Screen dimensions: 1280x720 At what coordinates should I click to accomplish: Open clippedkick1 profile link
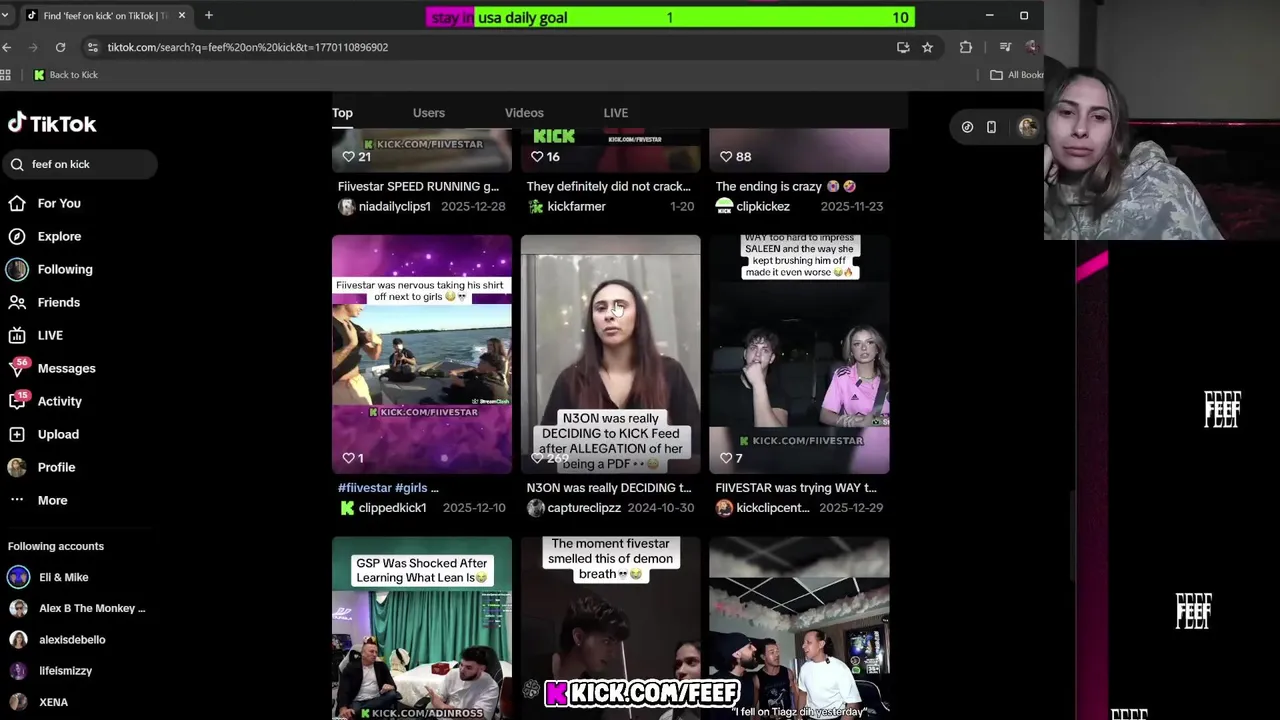pyautogui.click(x=392, y=508)
